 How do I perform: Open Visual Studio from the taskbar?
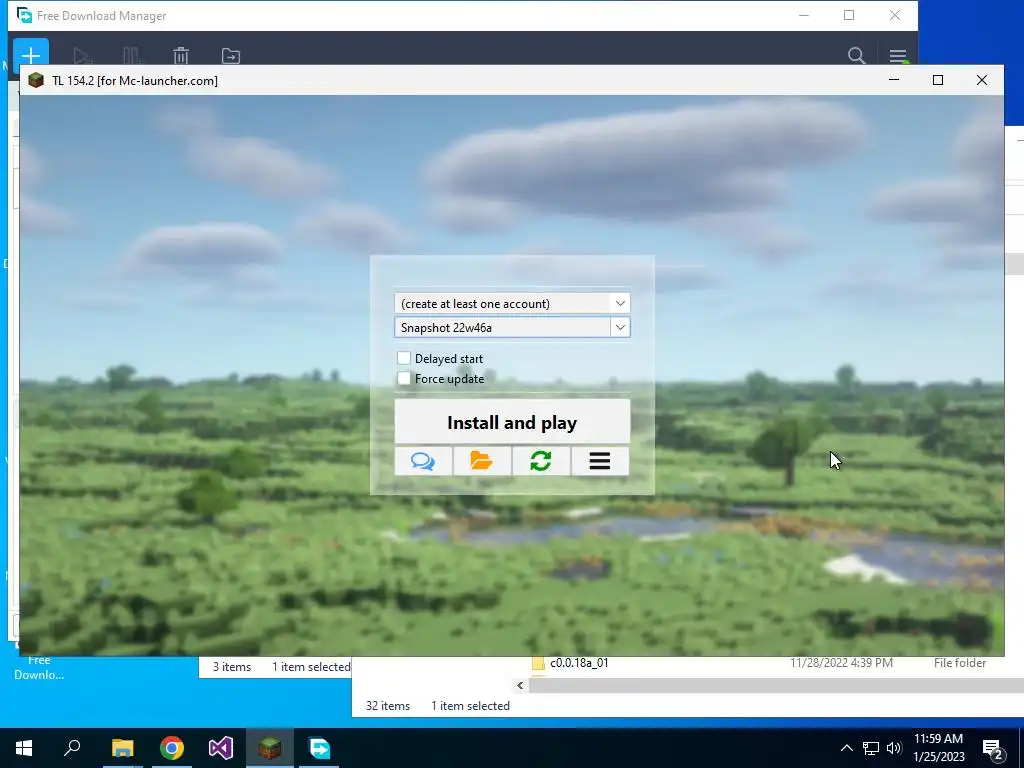point(221,748)
